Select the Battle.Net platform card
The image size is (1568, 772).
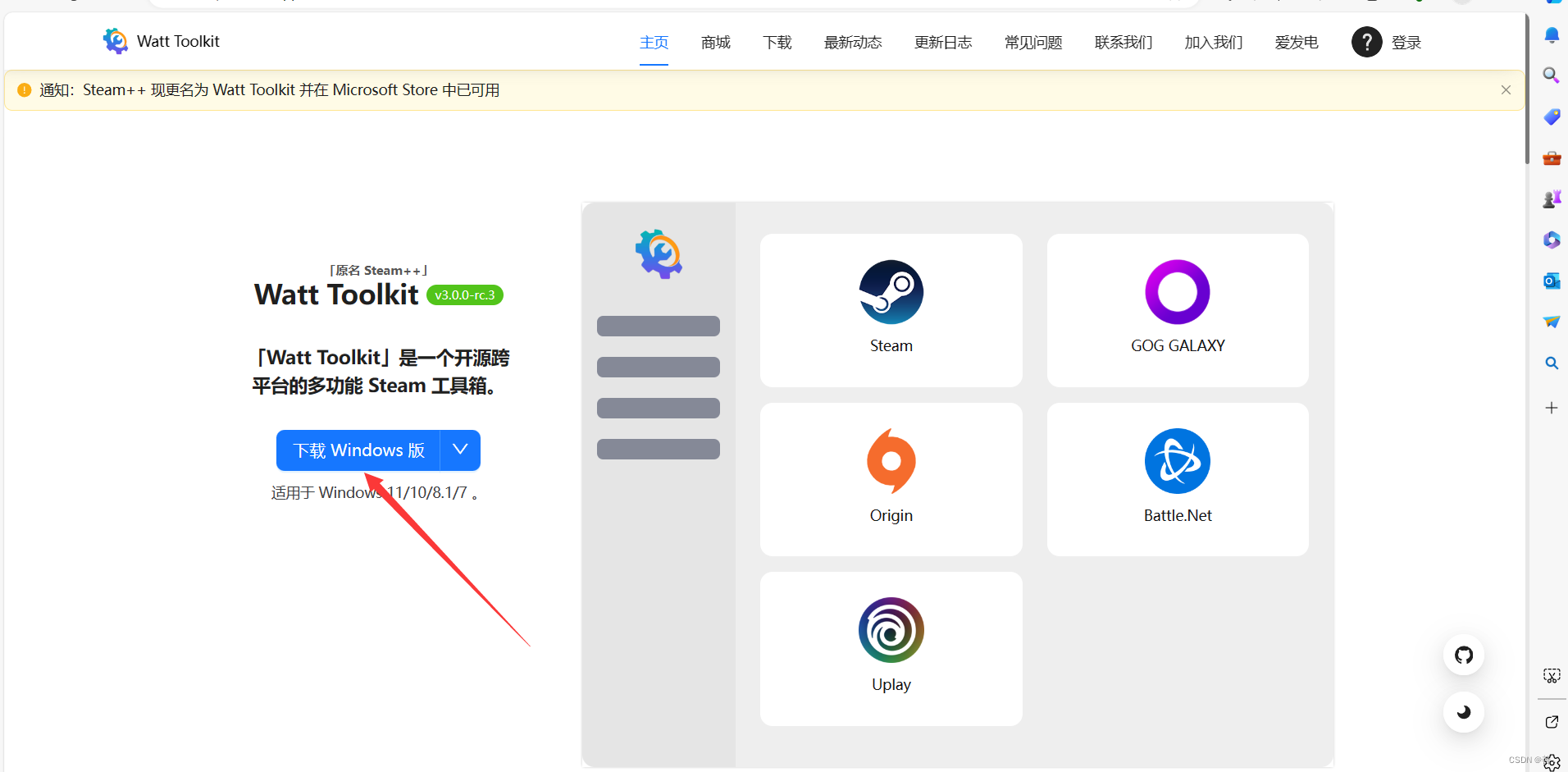pos(1178,479)
